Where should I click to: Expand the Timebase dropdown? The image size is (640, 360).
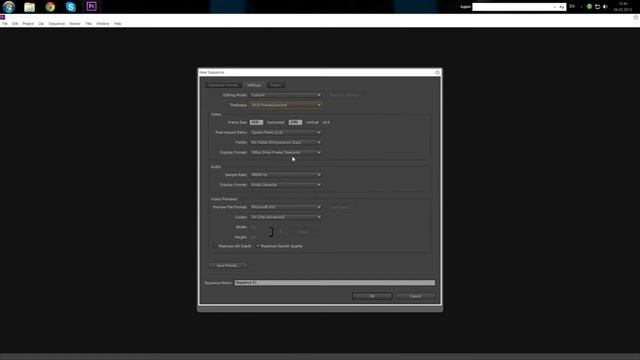285,105
